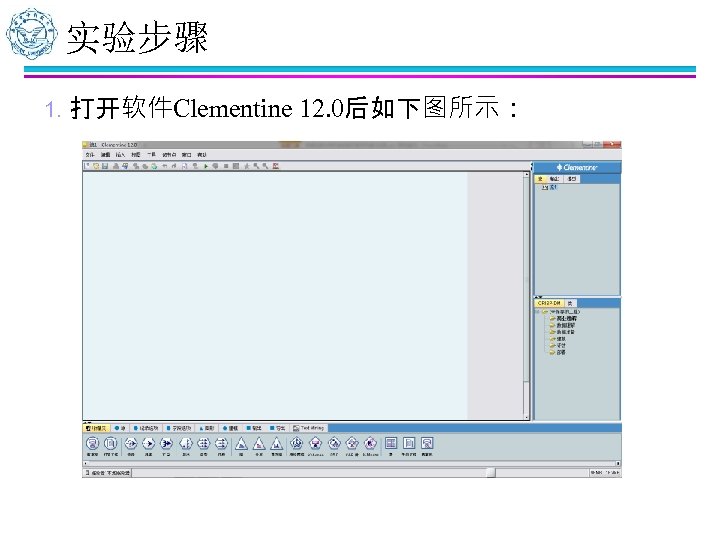Select the 商业理解 project folder
720x540 pixels.
pyautogui.click(x=563, y=318)
